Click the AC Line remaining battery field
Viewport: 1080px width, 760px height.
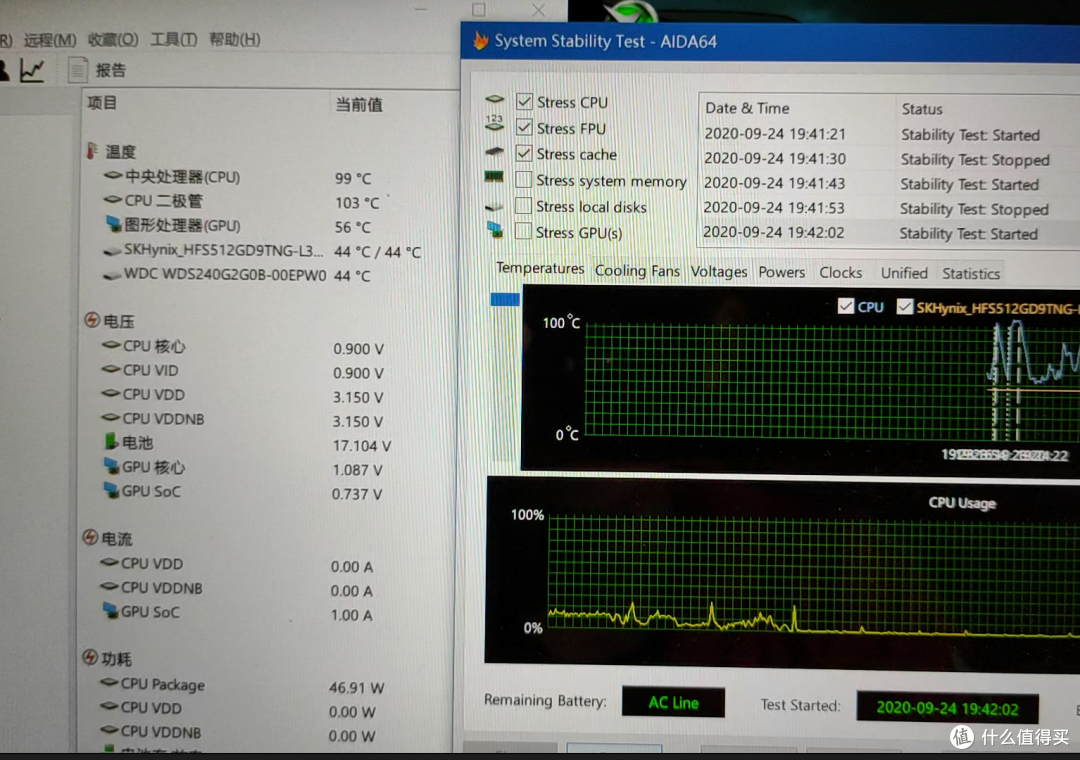673,702
